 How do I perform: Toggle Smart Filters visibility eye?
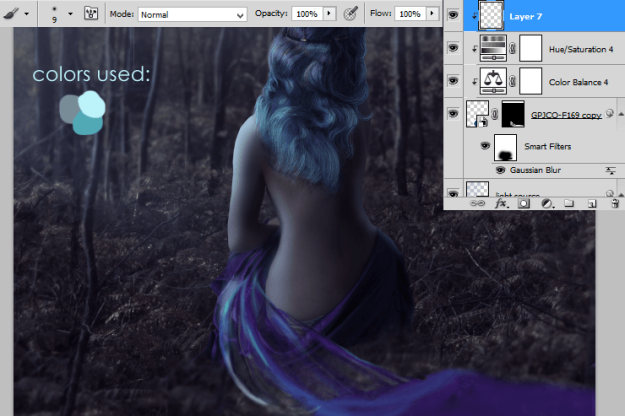[485, 146]
